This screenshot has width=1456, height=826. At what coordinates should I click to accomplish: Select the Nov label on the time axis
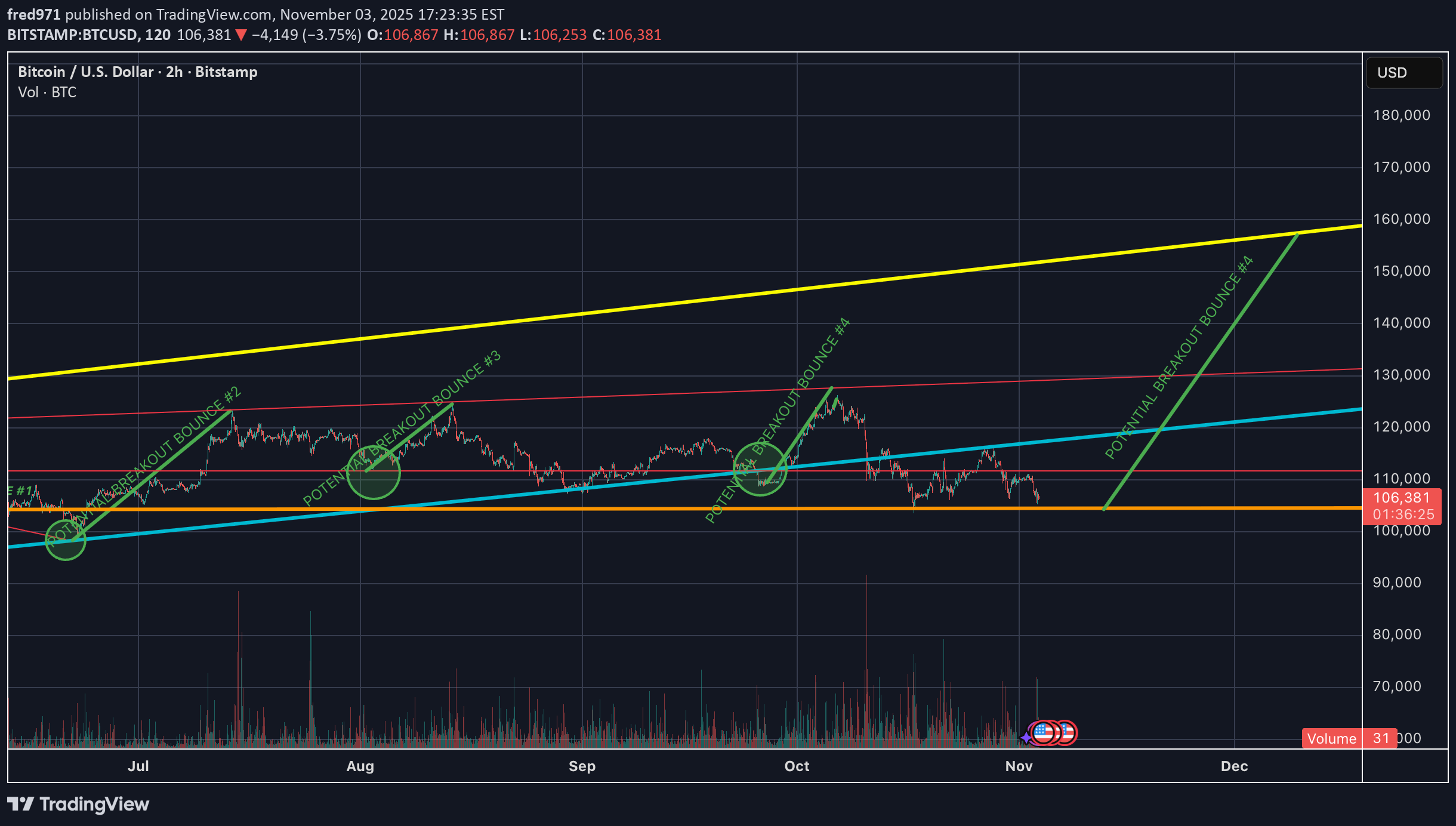1019,766
